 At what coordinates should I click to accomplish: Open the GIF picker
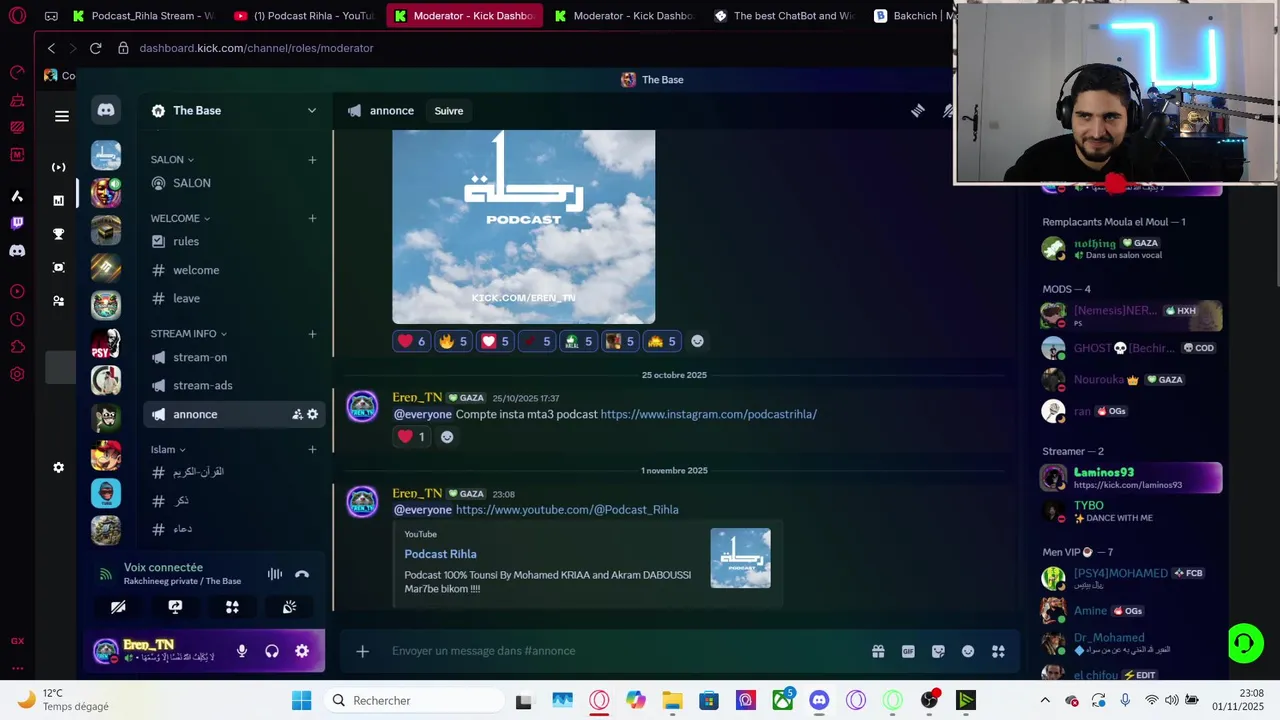(908, 651)
